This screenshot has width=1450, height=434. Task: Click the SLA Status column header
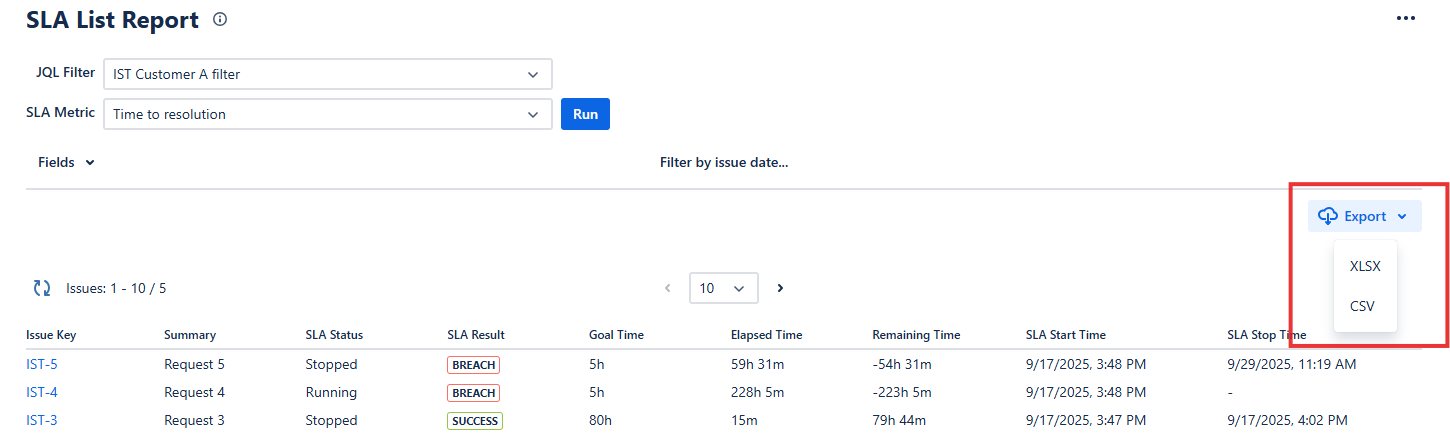(x=334, y=335)
